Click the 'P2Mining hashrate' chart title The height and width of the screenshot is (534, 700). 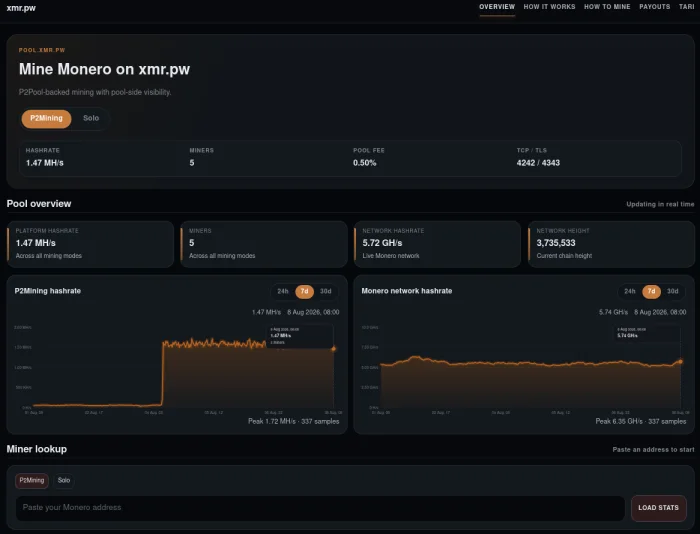coord(48,291)
